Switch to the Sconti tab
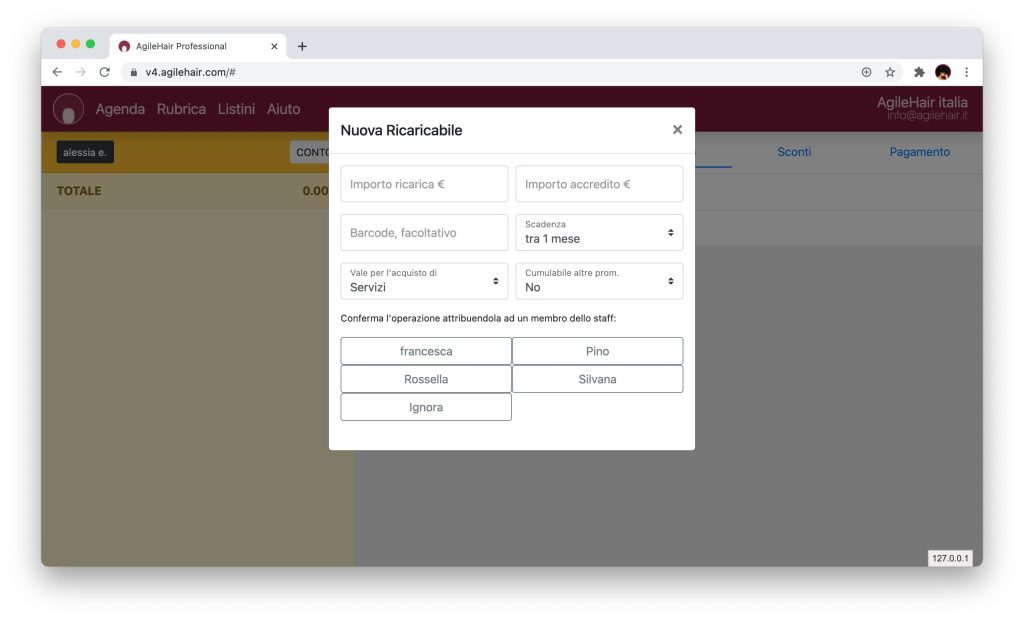Image resolution: width=1024 pixels, height=621 pixels. coord(794,152)
